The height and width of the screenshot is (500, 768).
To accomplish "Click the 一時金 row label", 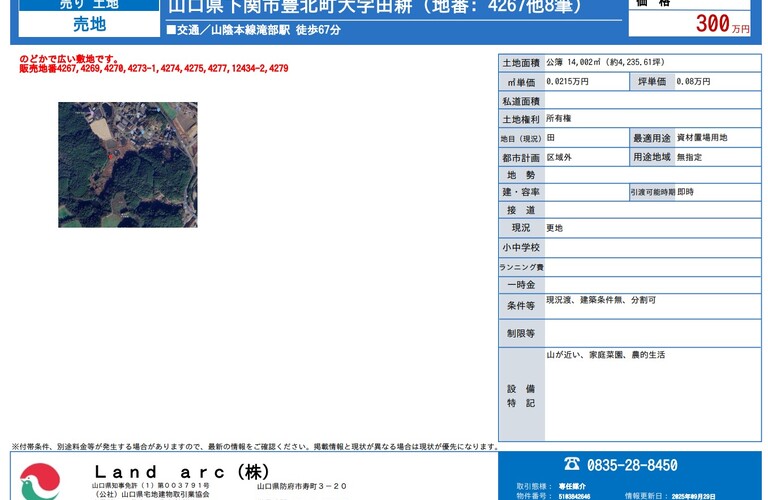I will [x=521, y=285].
